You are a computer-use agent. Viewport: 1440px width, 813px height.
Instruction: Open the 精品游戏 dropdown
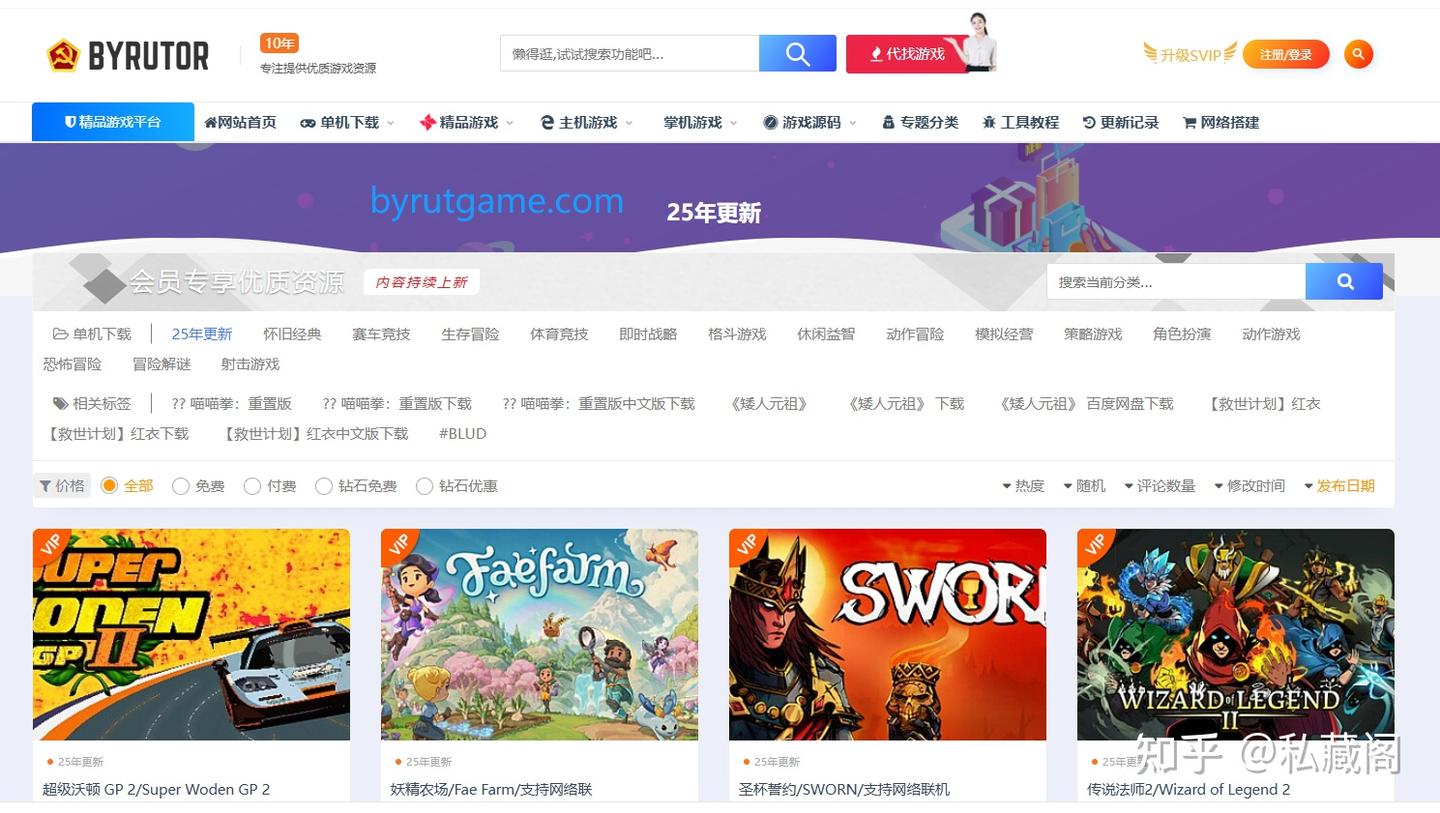465,122
